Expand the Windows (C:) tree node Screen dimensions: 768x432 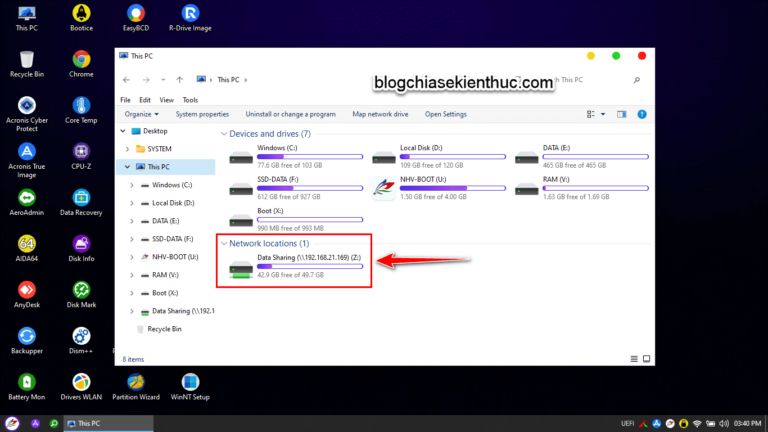coord(132,185)
